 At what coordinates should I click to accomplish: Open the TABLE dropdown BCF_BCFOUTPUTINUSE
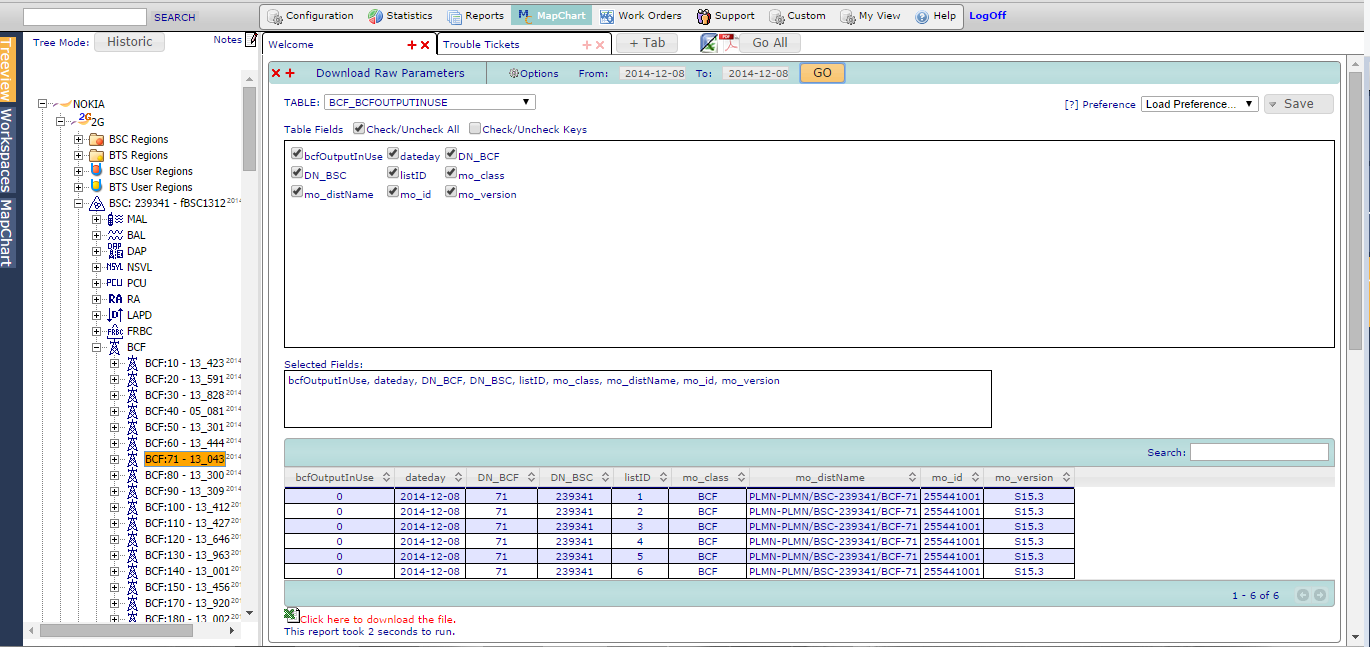pos(430,102)
